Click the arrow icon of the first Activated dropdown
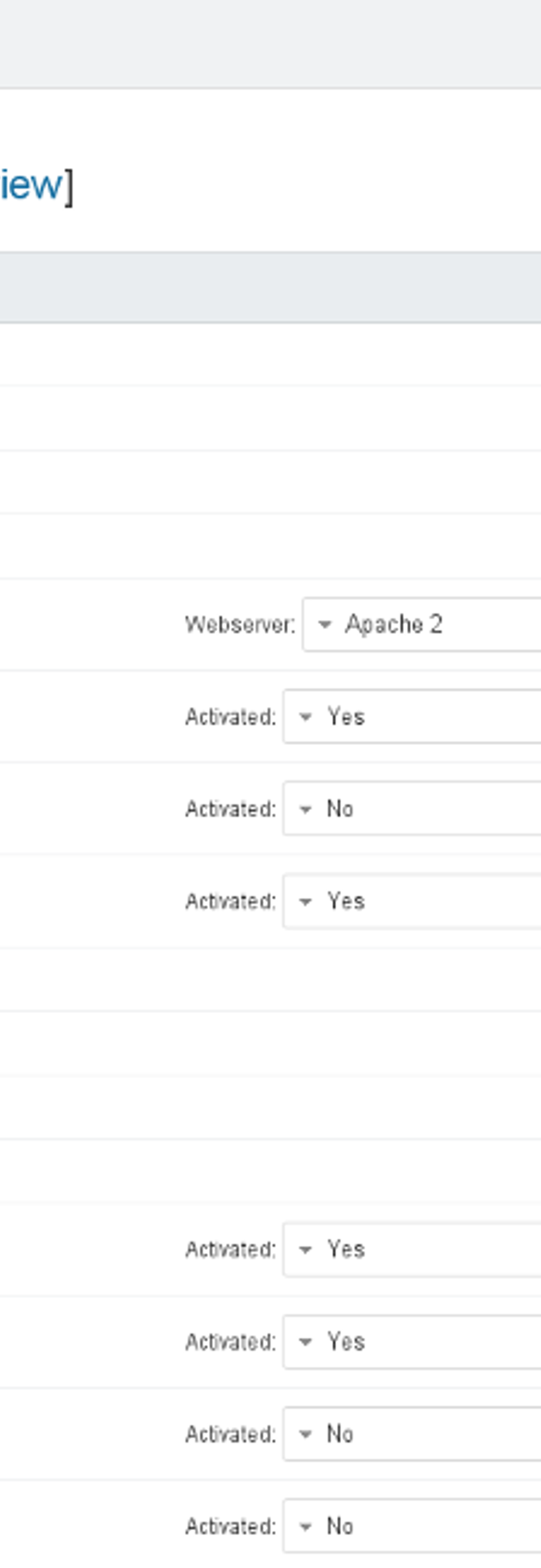Image resolution: width=541 pixels, height=1568 pixels. [306, 717]
